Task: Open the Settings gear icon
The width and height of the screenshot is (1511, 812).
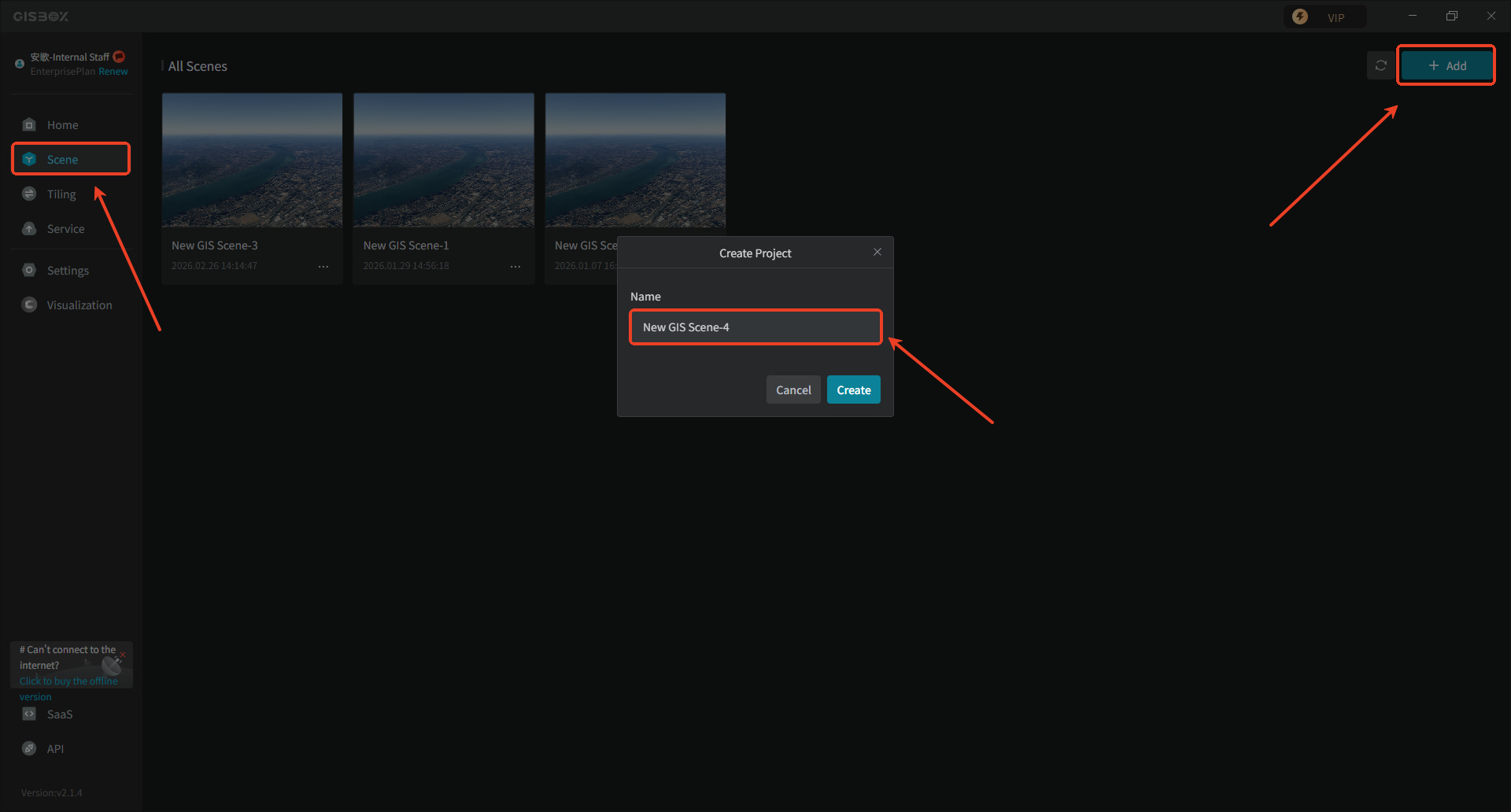Action: [29, 271]
